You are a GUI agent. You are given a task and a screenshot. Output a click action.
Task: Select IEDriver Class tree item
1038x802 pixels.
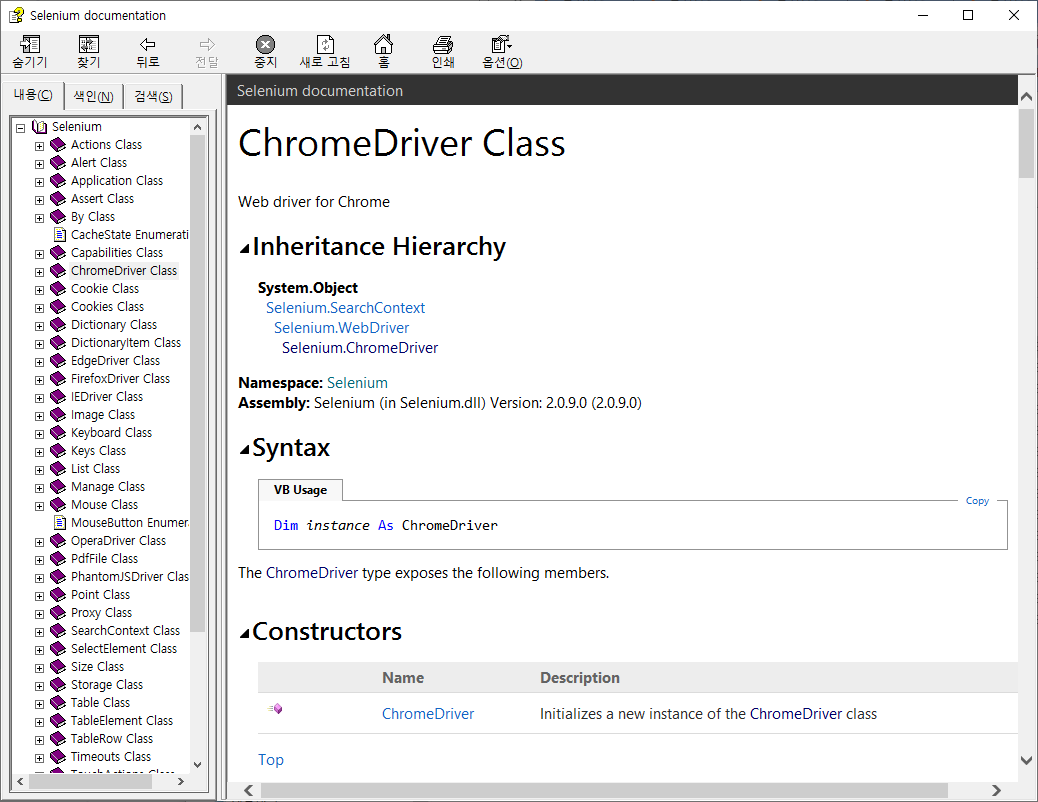(107, 397)
